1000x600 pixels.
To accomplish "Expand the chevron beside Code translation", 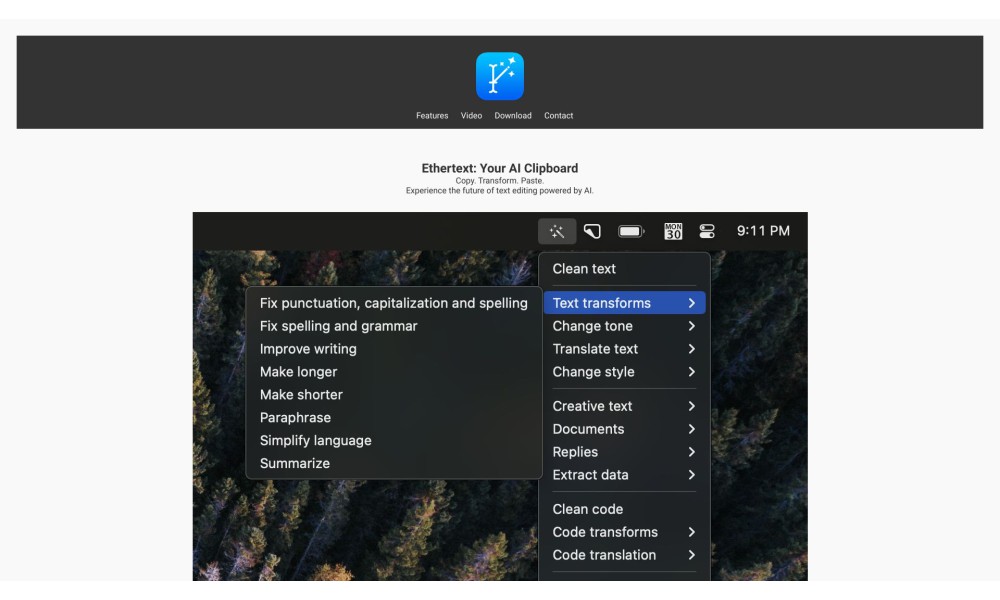I will [691, 555].
